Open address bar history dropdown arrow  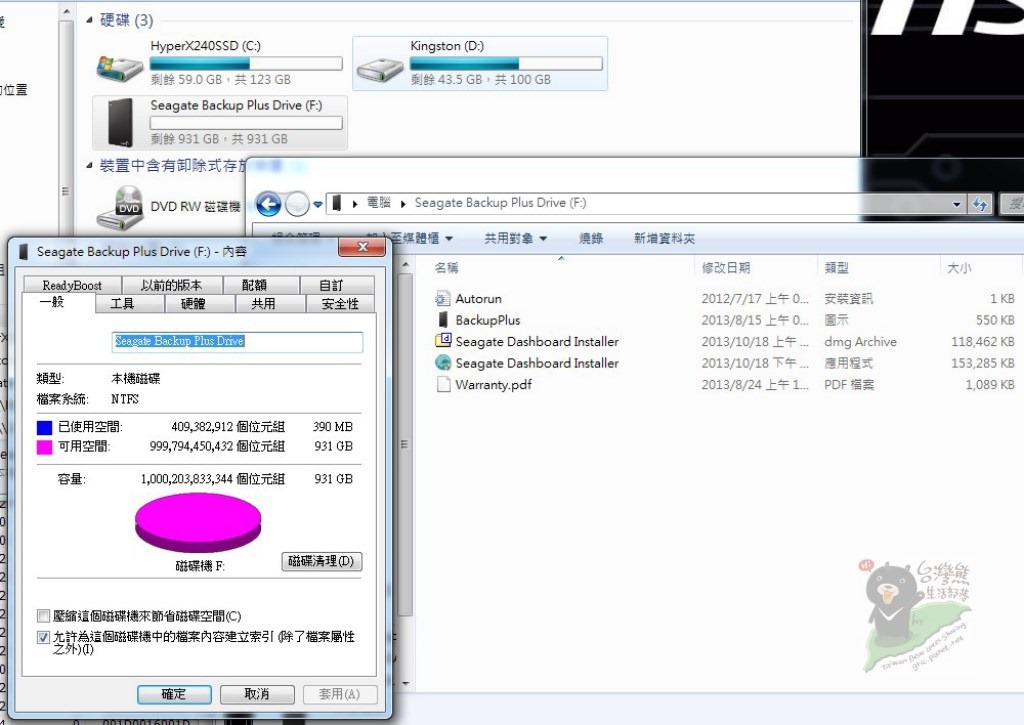[957, 204]
